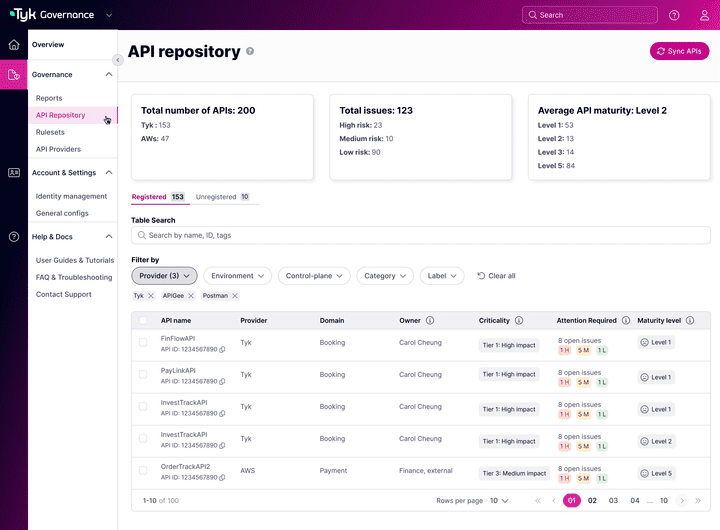Click the Attention Required info icon
This screenshot has height=530, width=720.
[626, 321]
